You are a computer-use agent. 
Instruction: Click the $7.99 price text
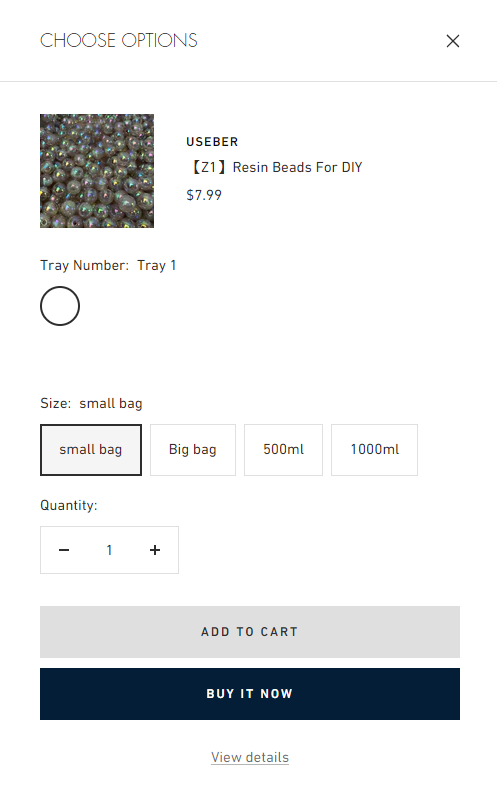204,195
